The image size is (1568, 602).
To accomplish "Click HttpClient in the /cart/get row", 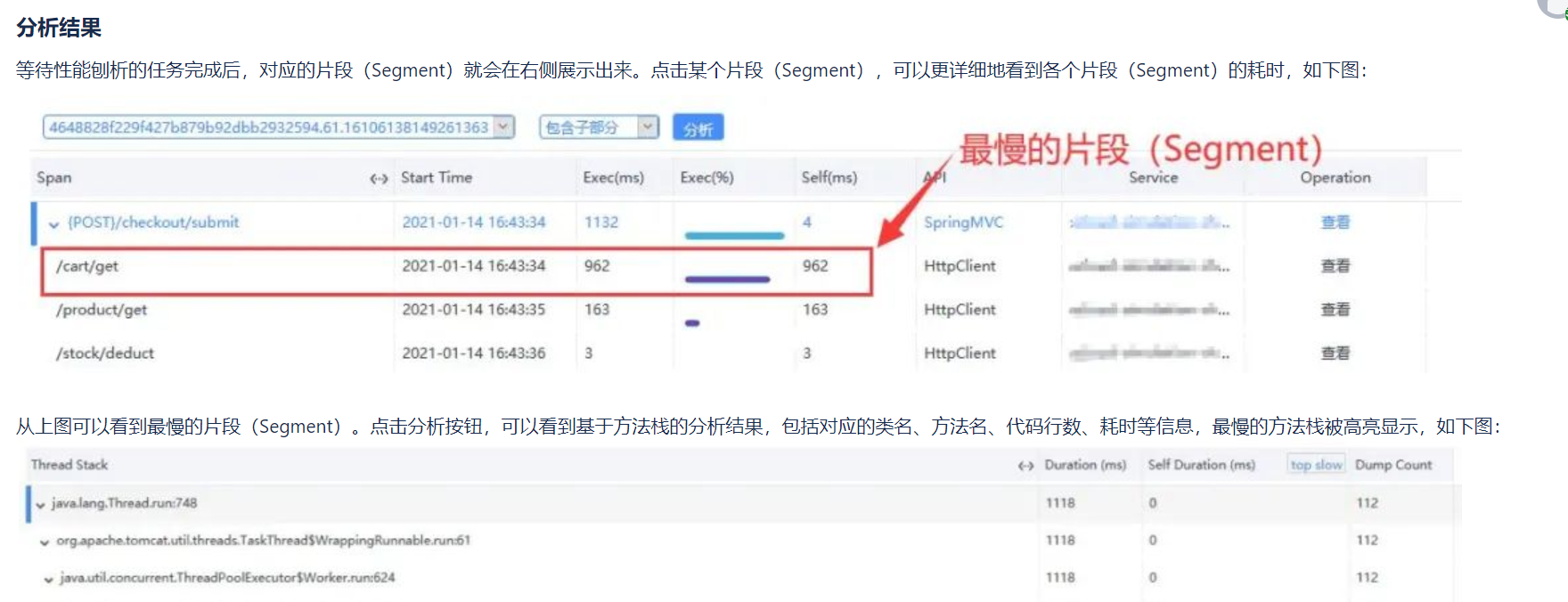I will (x=960, y=265).
